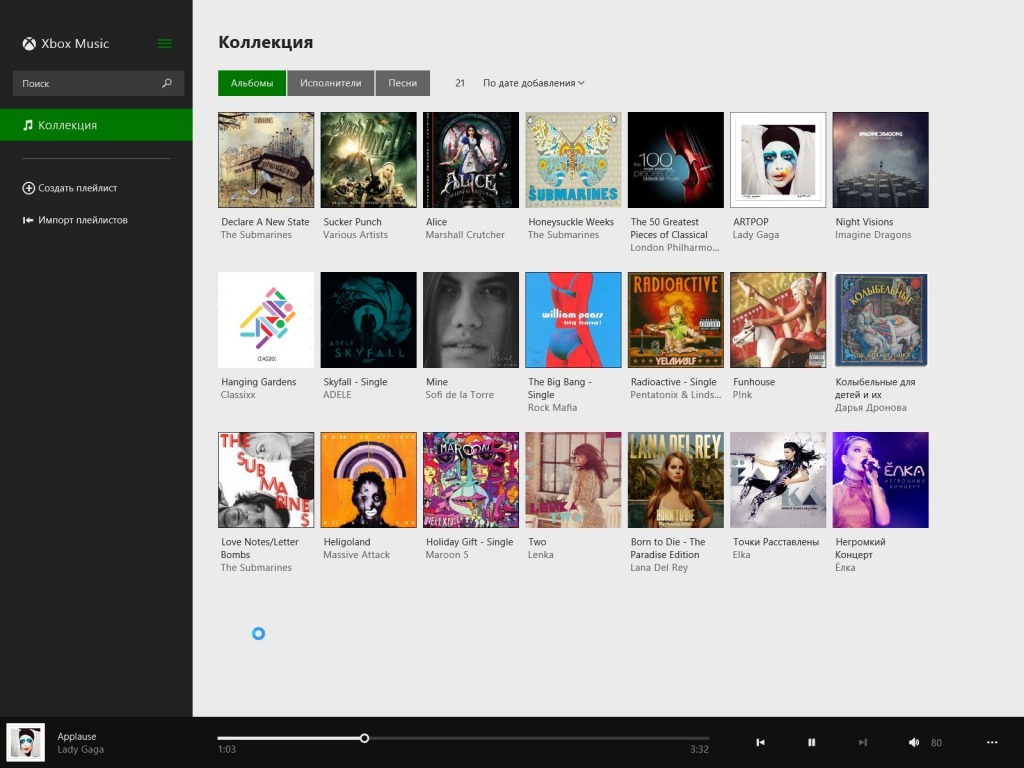Click the Hanging Gardens album title
The width and height of the screenshot is (1024, 768).
pyautogui.click(x=259, y=382)
